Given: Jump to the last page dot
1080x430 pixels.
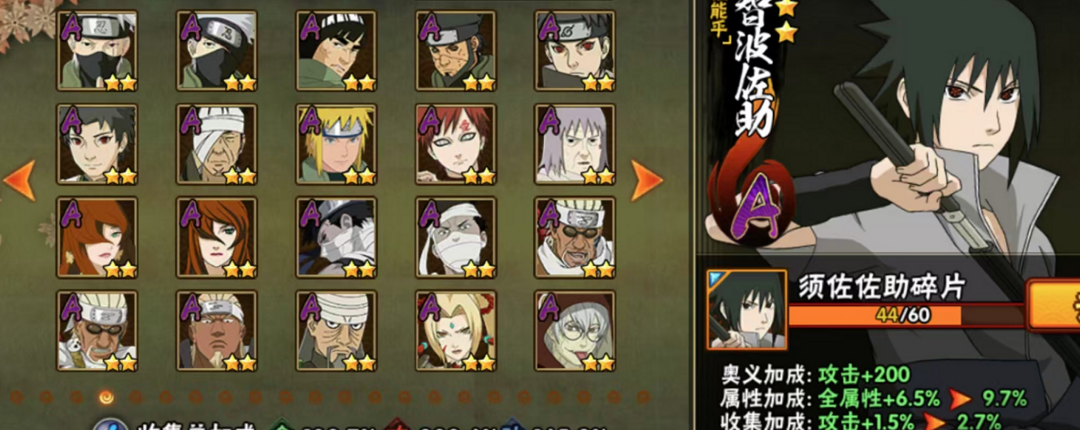Looking at the screenshot, I should (643, 397).
